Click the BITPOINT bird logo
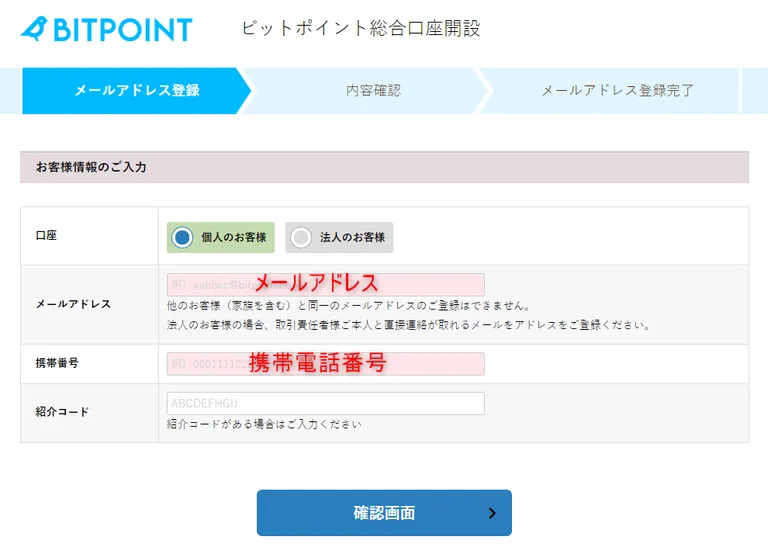 click(106, 29)
